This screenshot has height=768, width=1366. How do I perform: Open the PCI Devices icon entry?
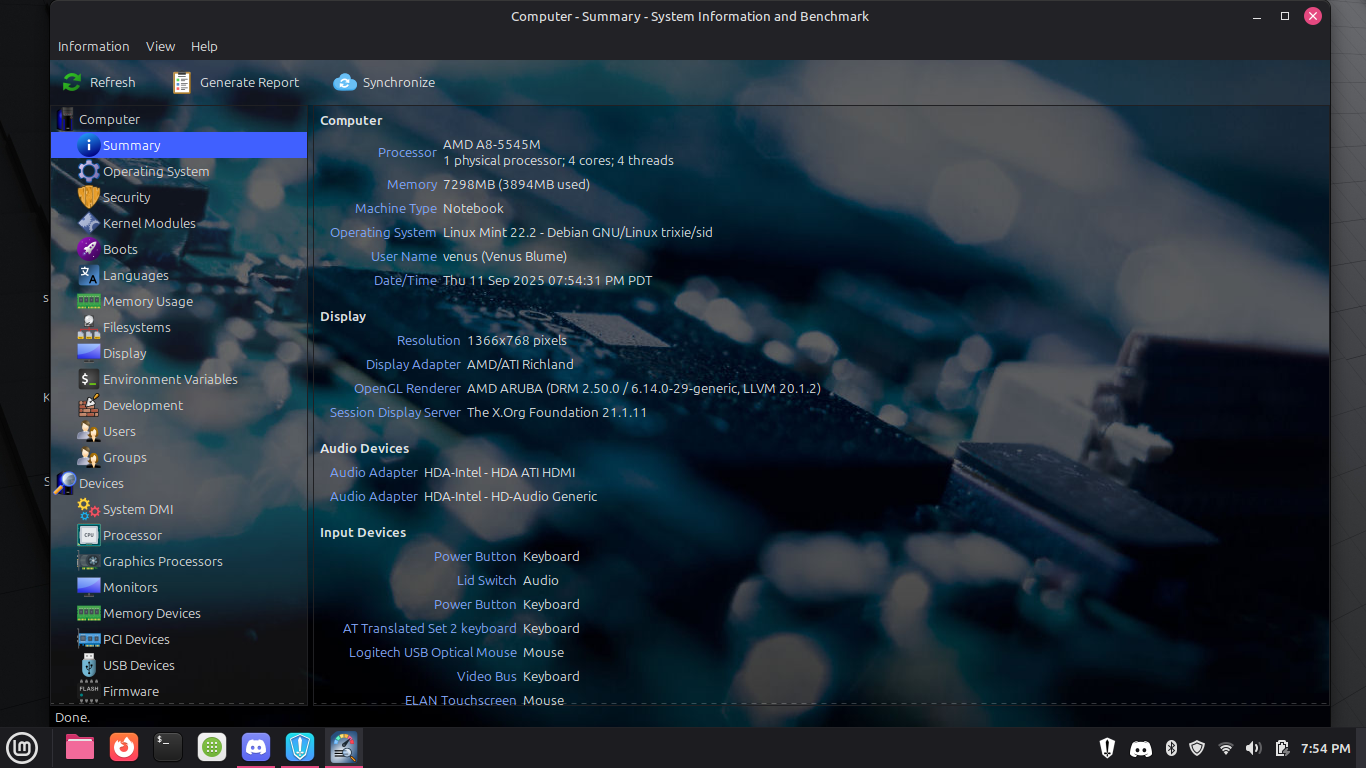pos(89,639)
